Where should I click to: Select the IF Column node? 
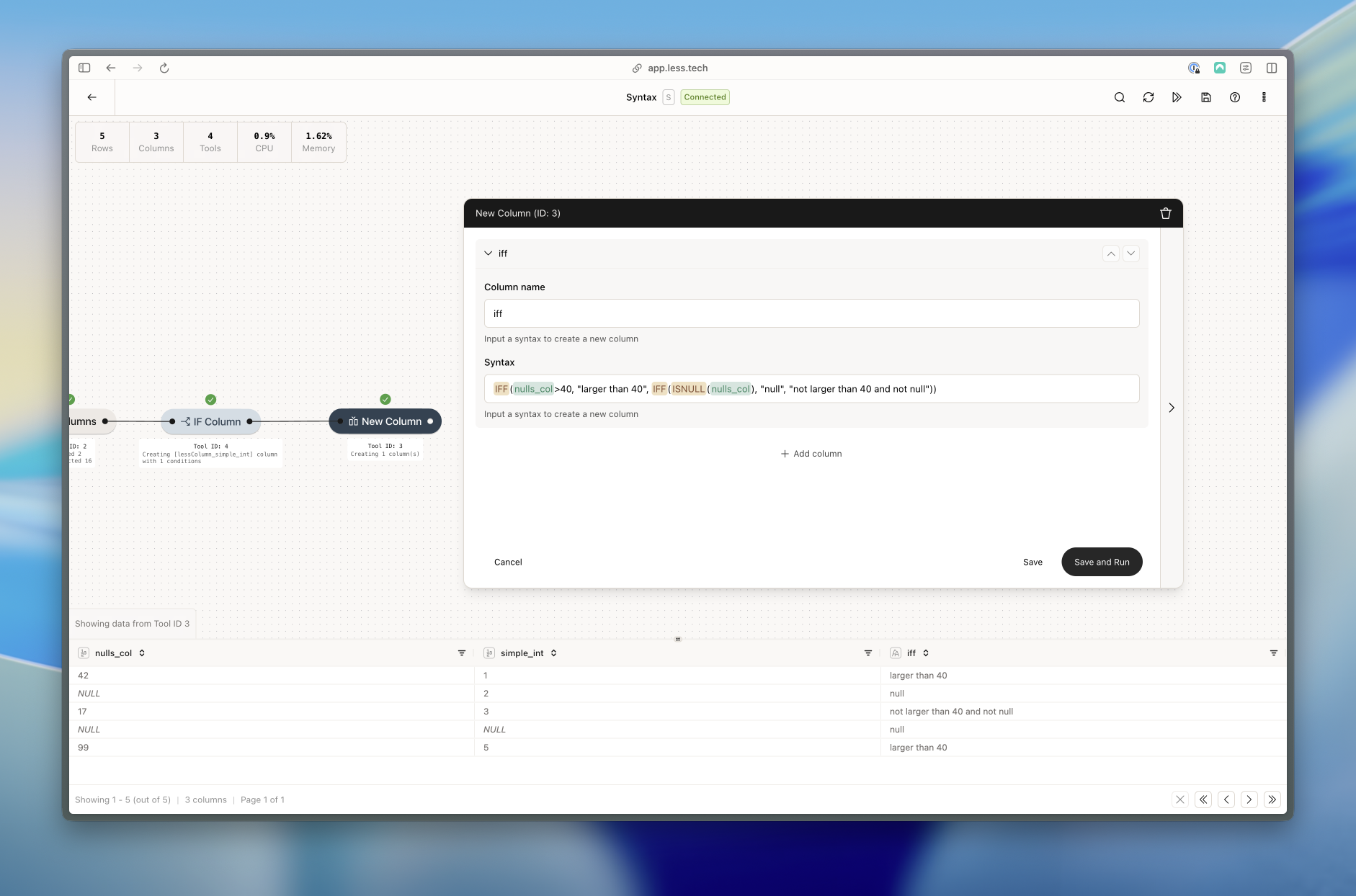(x=211, y=422)
